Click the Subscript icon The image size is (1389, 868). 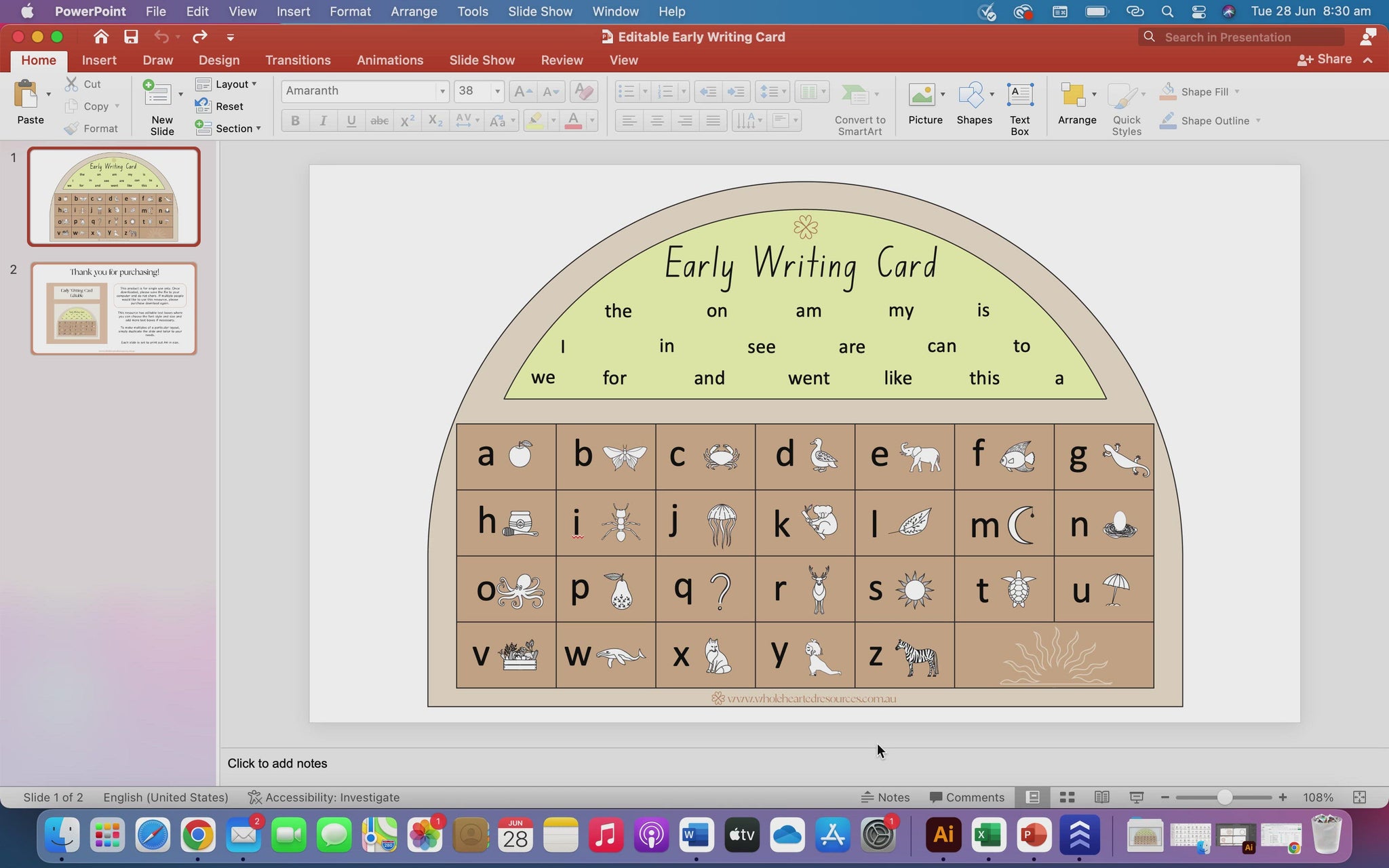click(x=435, y=121)
